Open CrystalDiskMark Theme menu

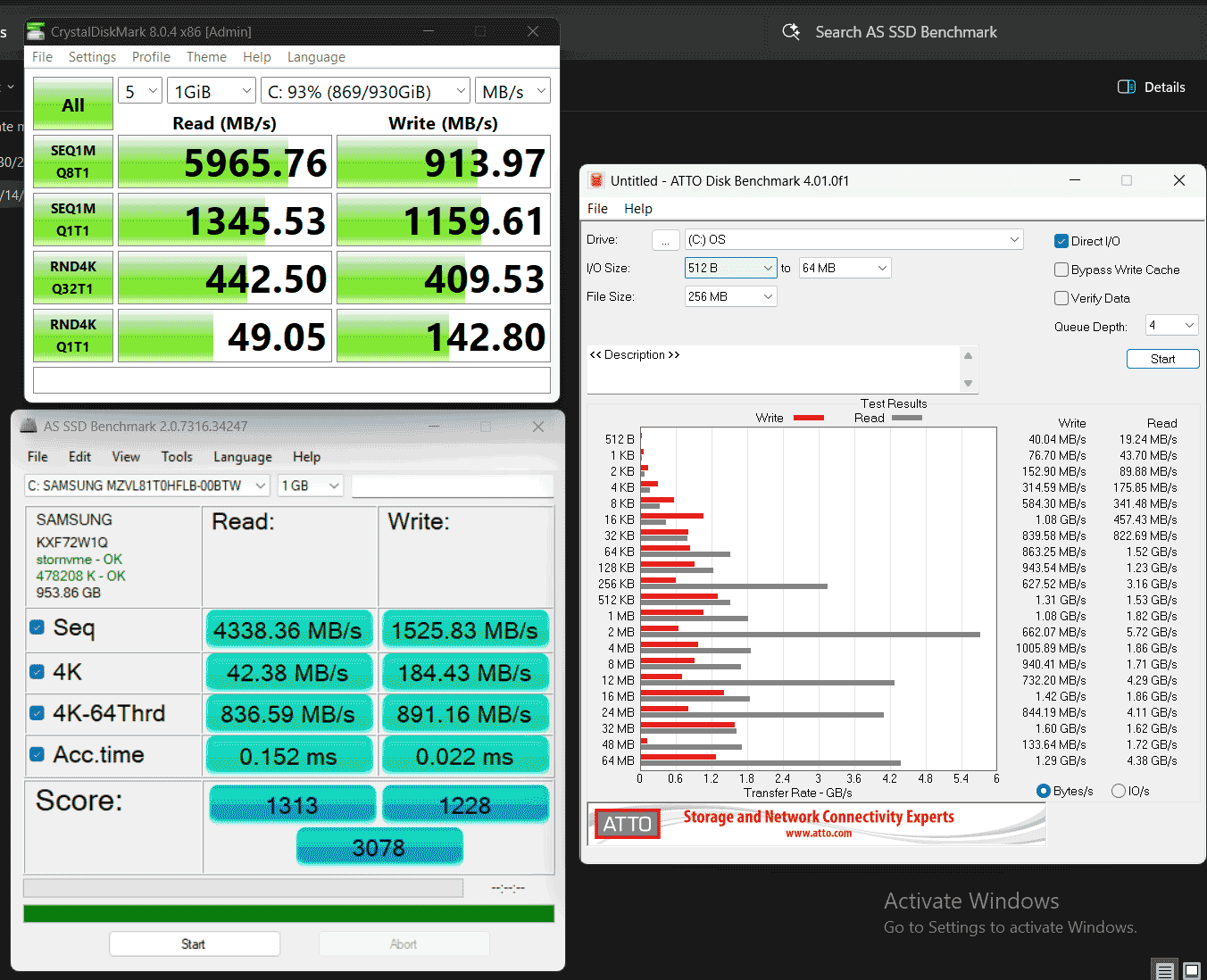(206, 57)
